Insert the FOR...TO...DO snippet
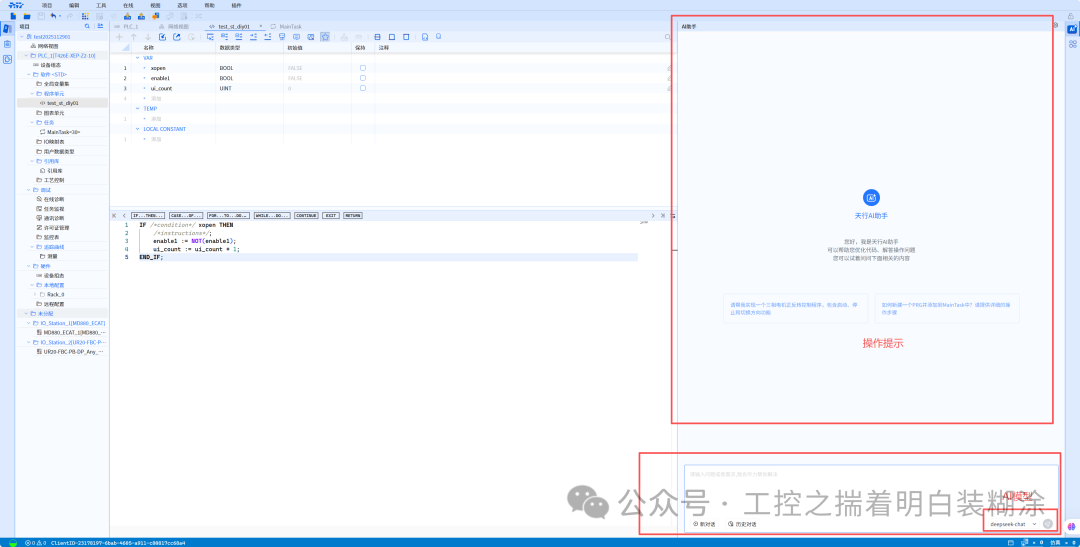1080x547 pixels. (228, 216)
